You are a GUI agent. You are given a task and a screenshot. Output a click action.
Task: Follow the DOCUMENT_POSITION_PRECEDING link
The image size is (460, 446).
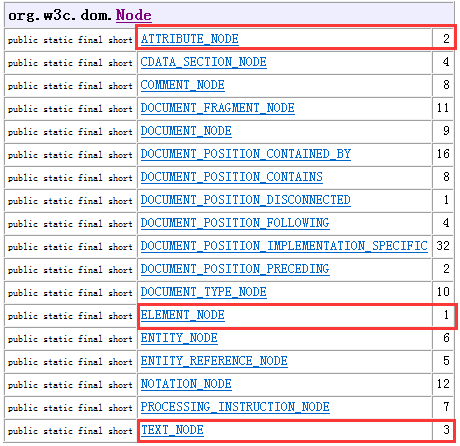(x=235, y=269)
